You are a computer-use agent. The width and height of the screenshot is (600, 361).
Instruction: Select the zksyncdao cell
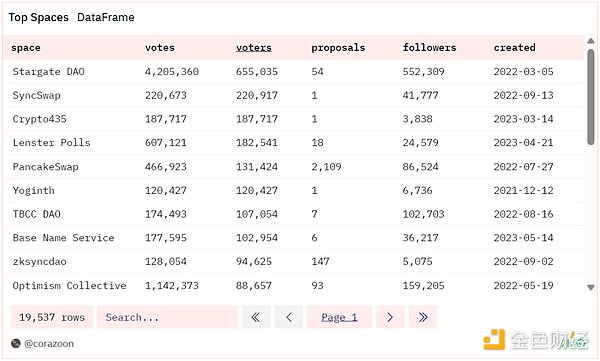coord(39,262)
